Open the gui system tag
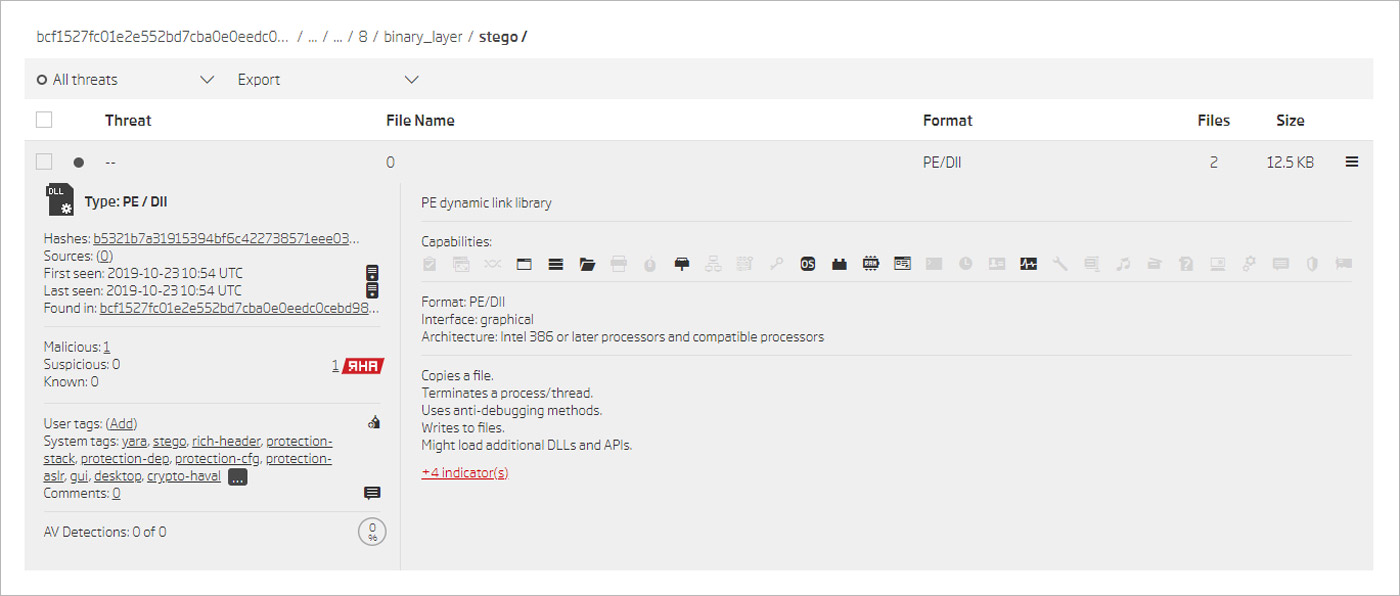The height and width of the screenshot is (596, 1400). [x=79, y=476]
